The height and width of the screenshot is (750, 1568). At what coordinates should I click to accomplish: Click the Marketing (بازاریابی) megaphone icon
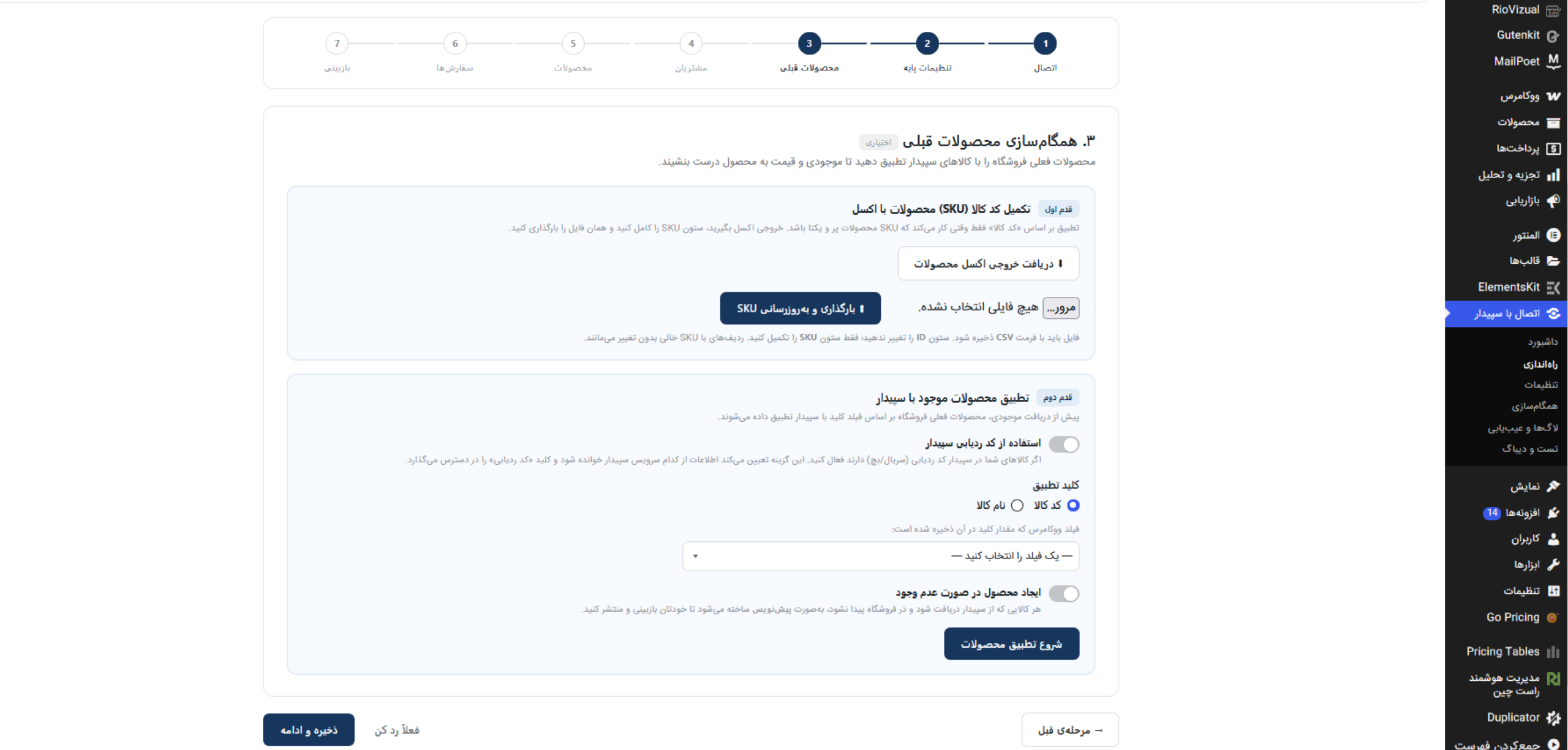pos(1553,201)
